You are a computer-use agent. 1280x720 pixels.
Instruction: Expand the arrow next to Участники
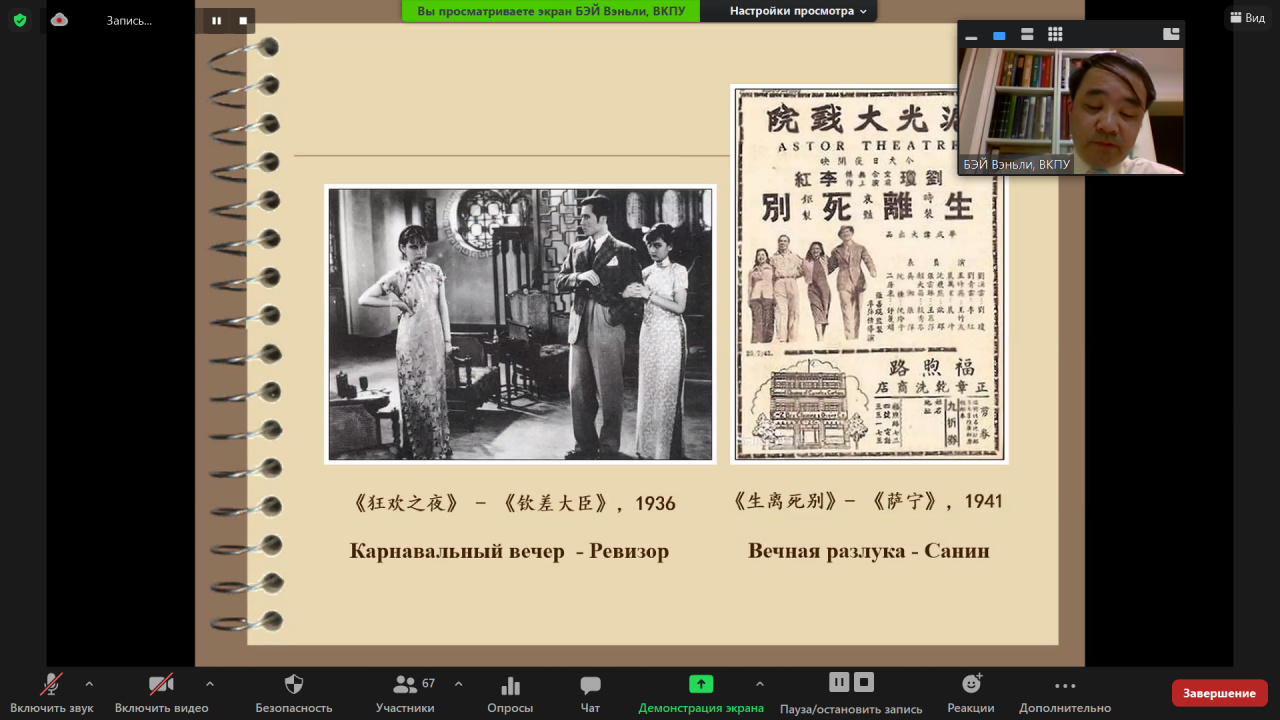click(458, 684)
